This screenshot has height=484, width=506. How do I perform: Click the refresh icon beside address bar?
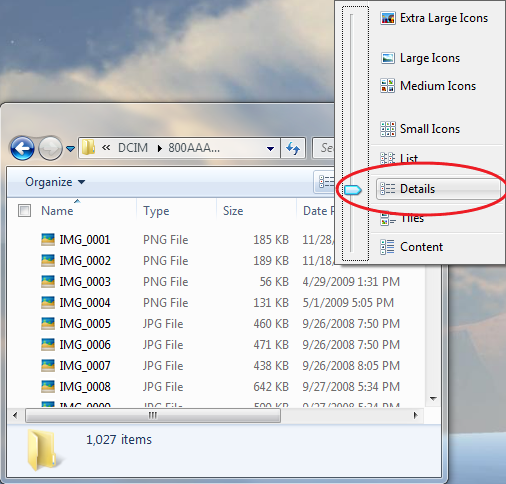(293, 148)
